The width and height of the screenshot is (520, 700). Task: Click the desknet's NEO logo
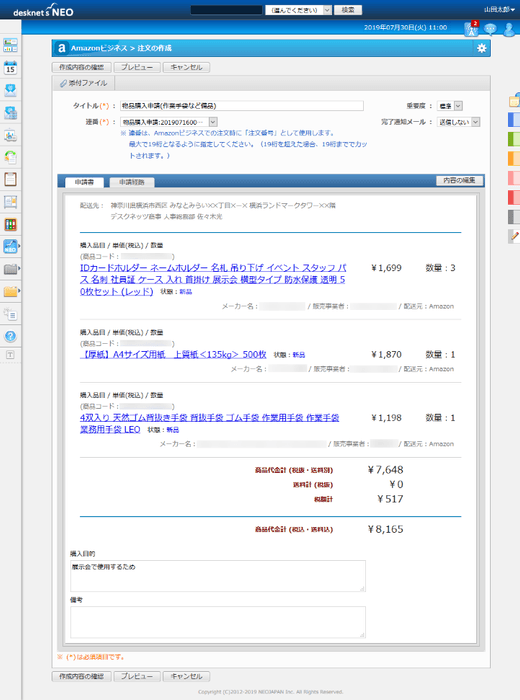coord(43,11)
